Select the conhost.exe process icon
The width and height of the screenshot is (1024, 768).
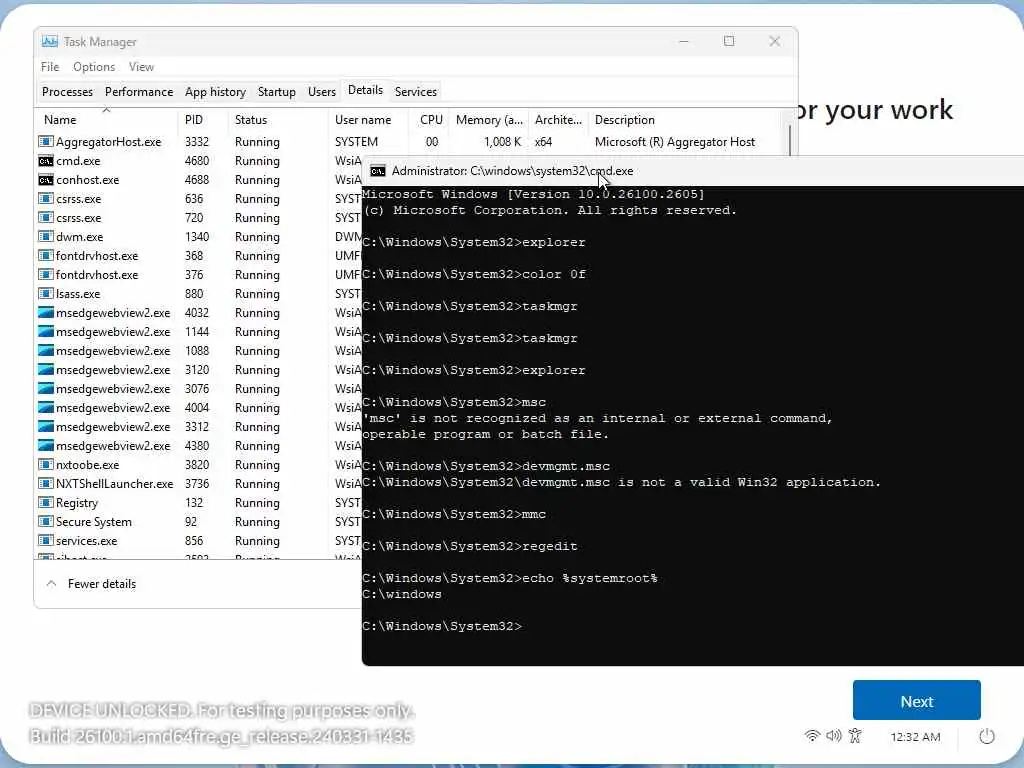tap(46, 180)
